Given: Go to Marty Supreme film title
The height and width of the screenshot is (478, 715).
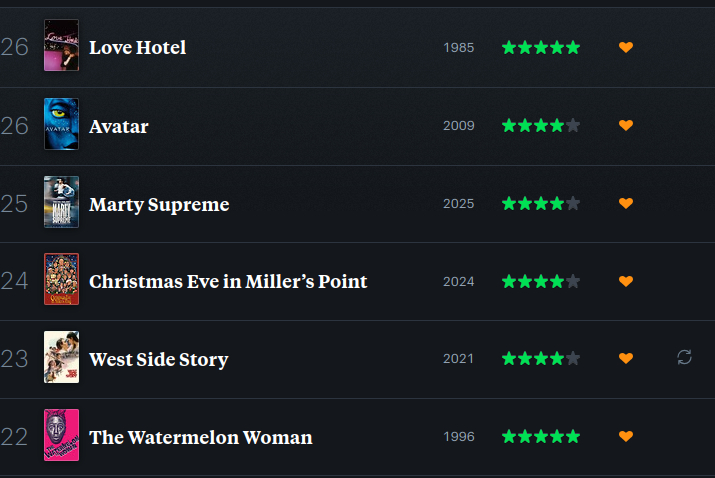Looking at the screenshot, I should [x=159, y=204].
